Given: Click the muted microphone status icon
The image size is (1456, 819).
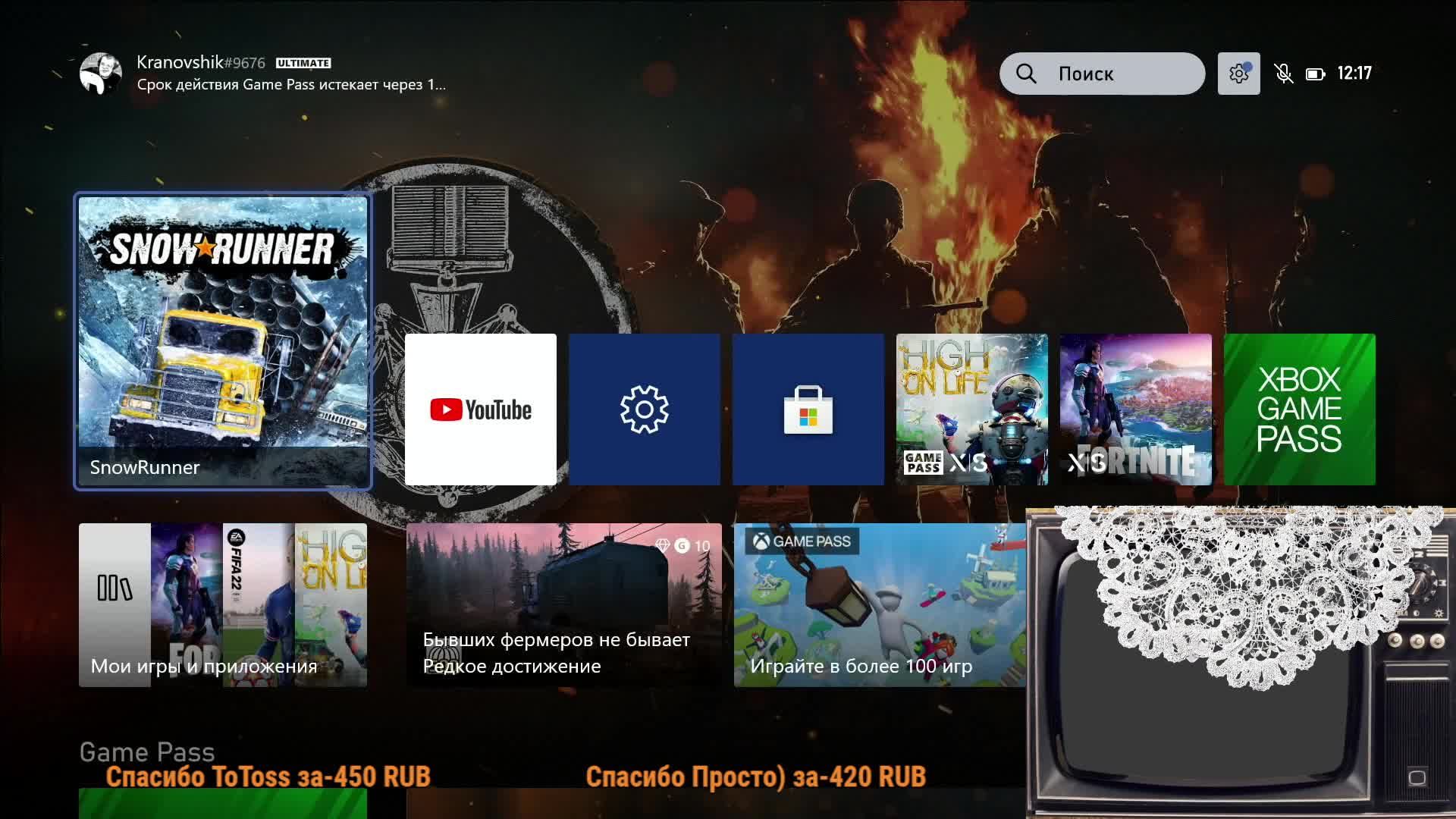Looking at the screenshot, I should (1283, 74).
